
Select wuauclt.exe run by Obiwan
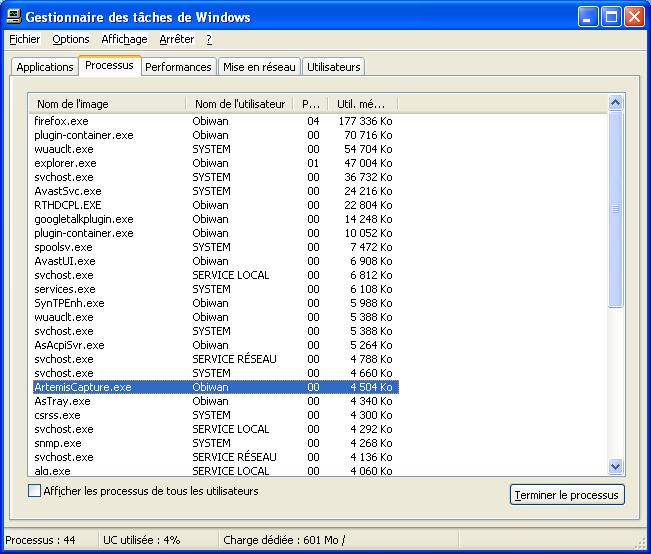coord(216,317)
